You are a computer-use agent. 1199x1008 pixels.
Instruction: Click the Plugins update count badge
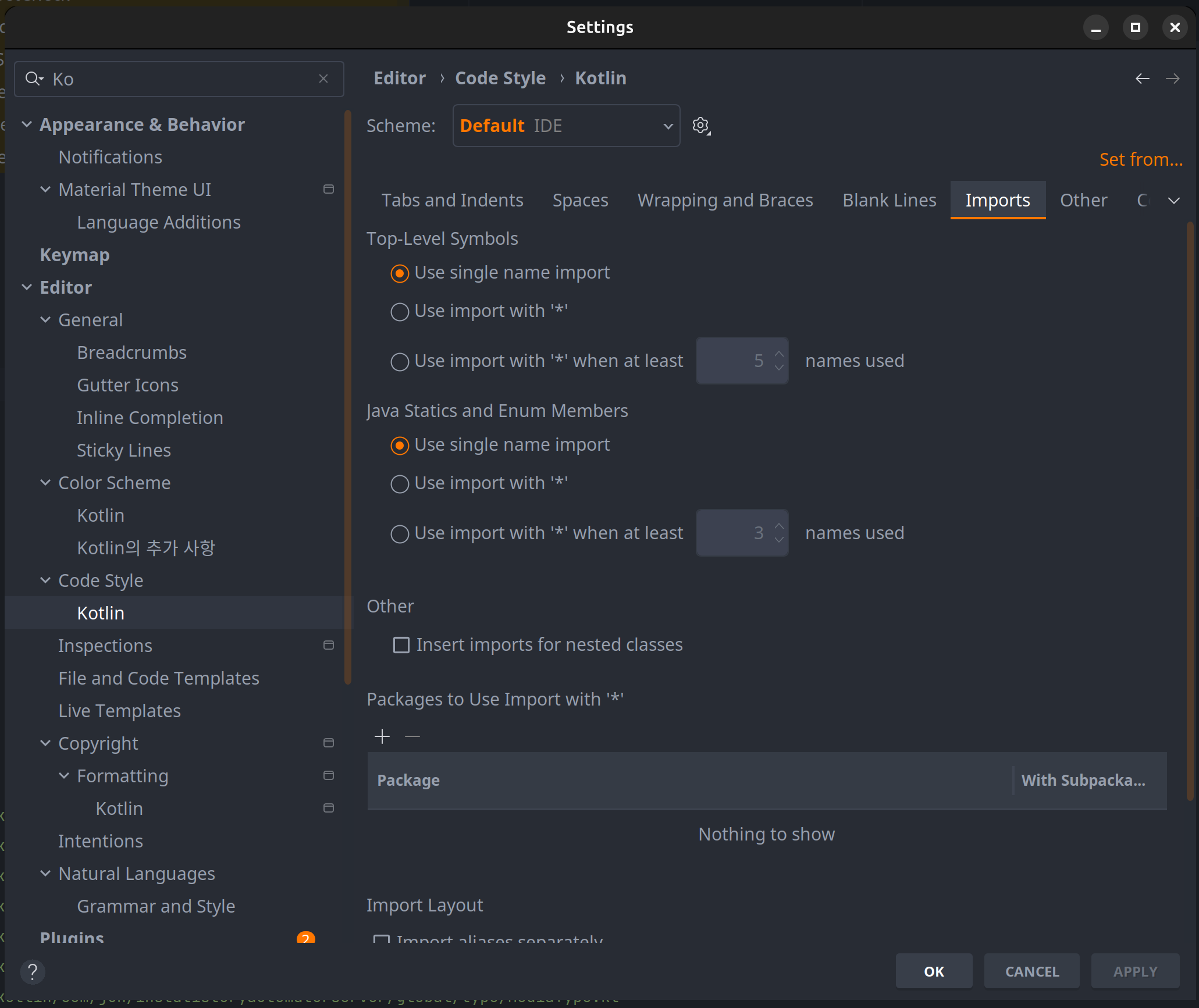tap(305, 937)
